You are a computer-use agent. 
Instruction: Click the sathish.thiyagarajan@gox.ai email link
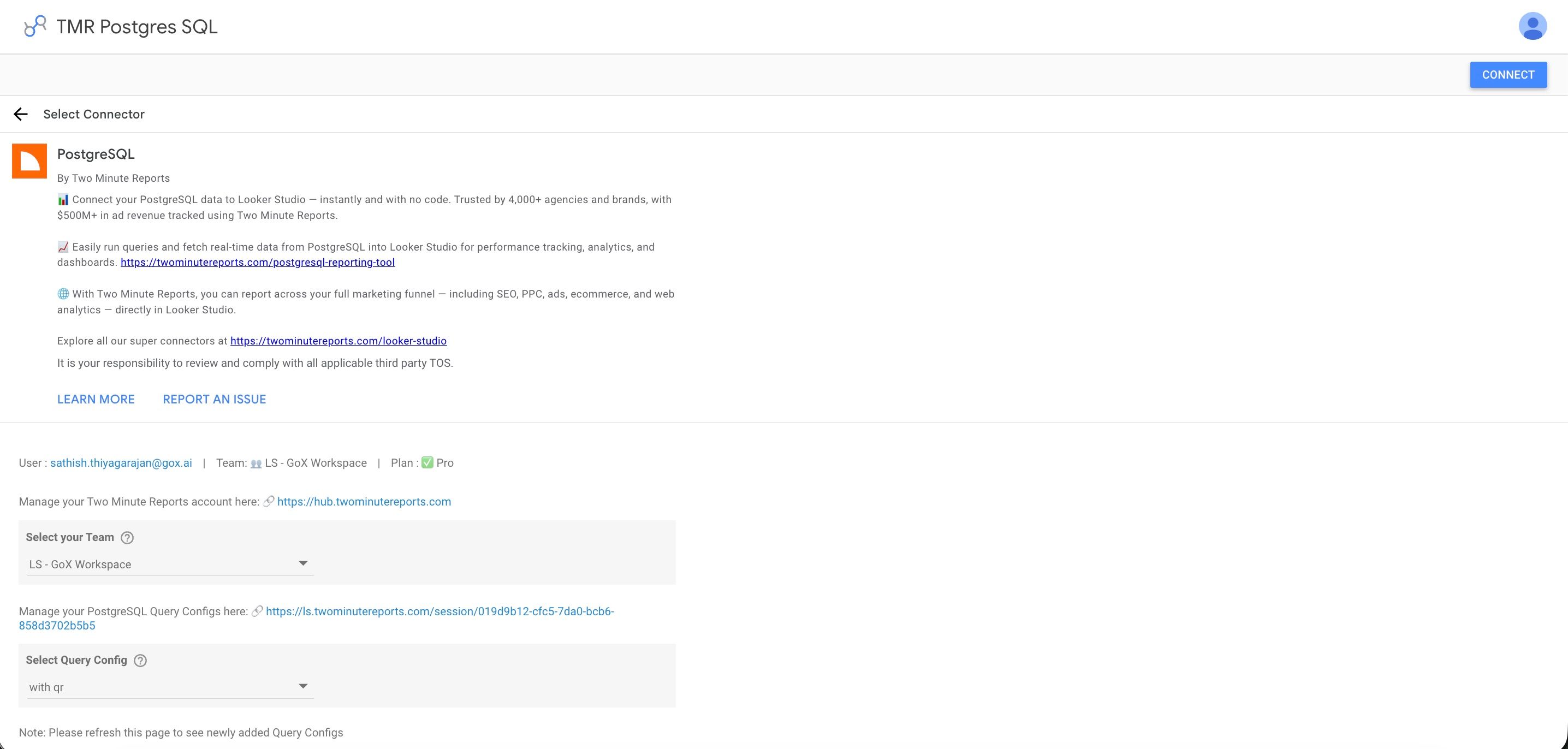(x=120, y=462)
